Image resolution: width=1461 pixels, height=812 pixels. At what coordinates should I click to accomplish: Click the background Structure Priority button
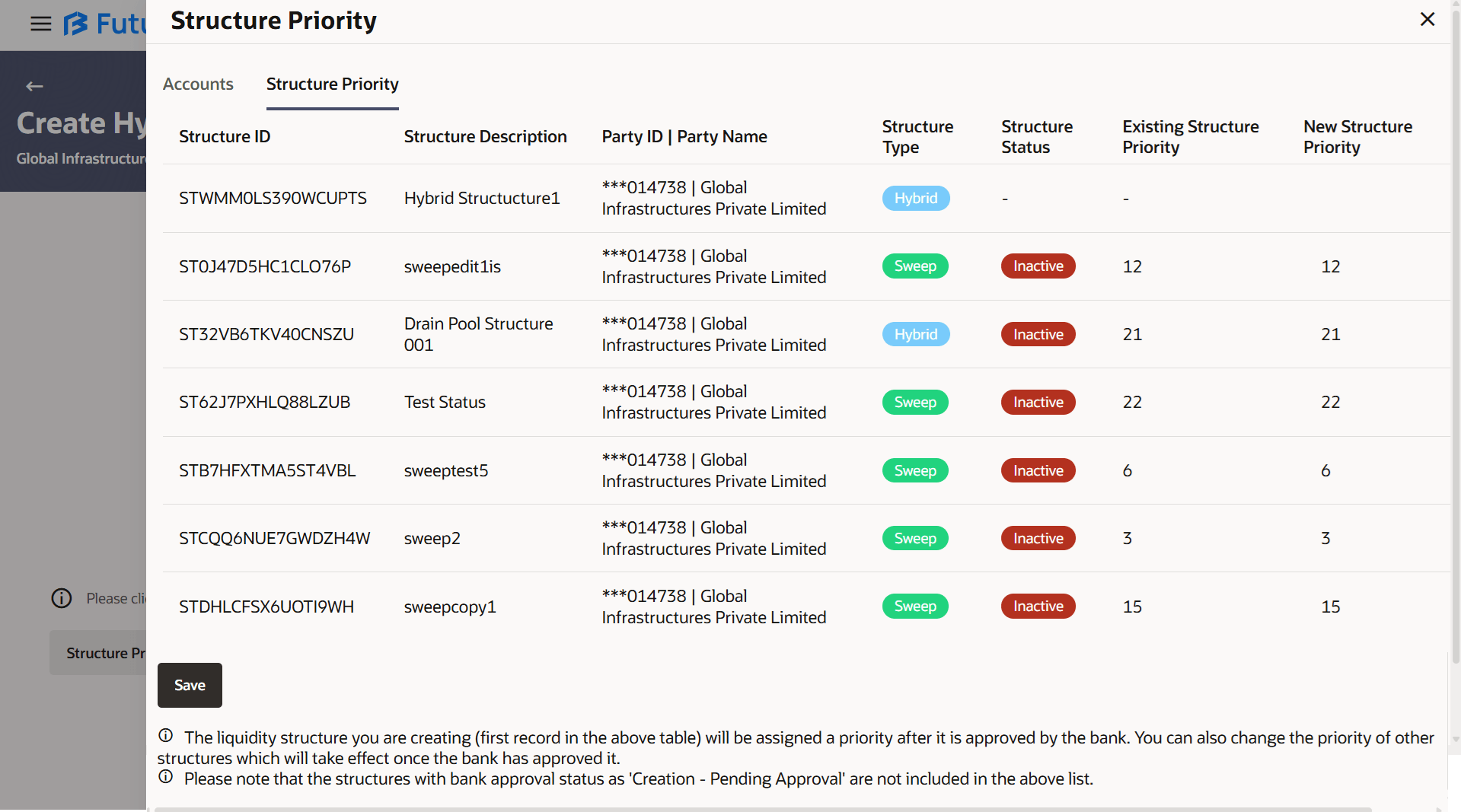coord(99,652)
